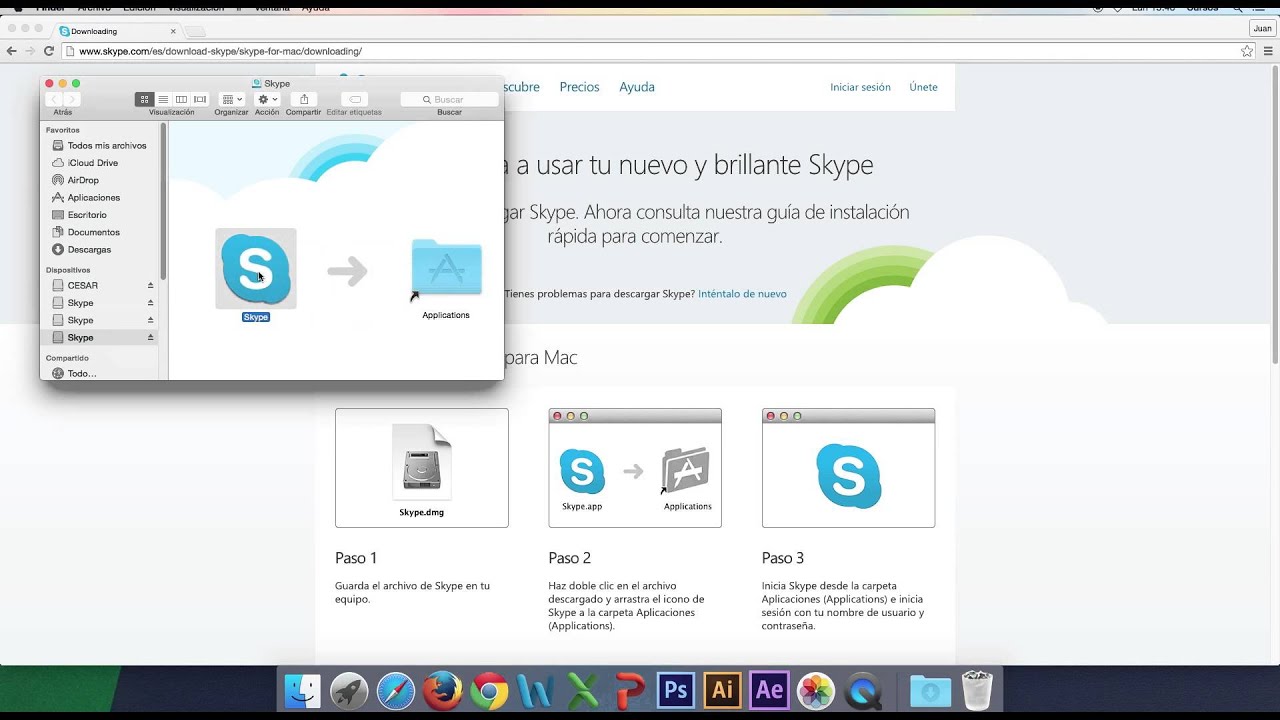Click the Chrome address bar URL

220,51
